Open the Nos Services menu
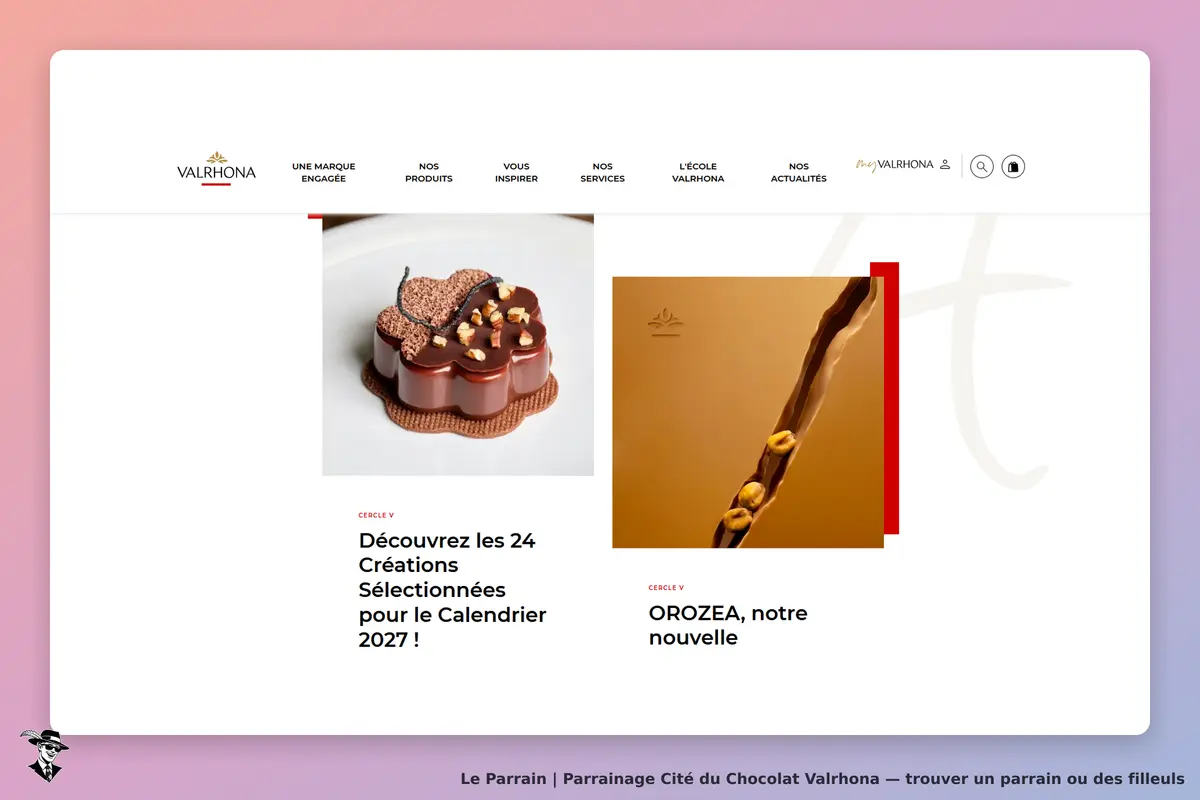This screenshot has height=800, width=1200. click(603, 172)
